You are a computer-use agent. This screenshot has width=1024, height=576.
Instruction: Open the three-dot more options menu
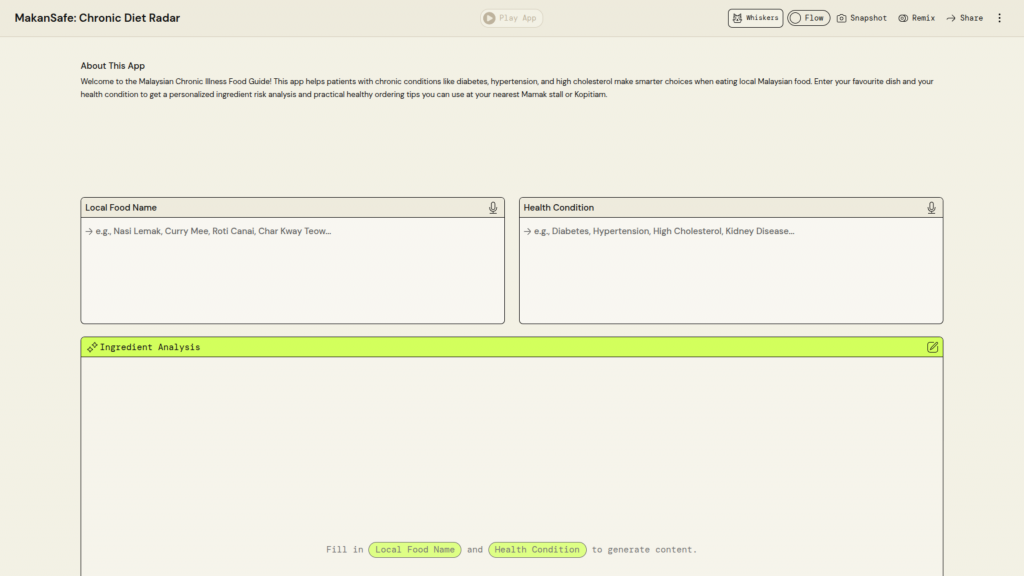(x=999, y=18)
